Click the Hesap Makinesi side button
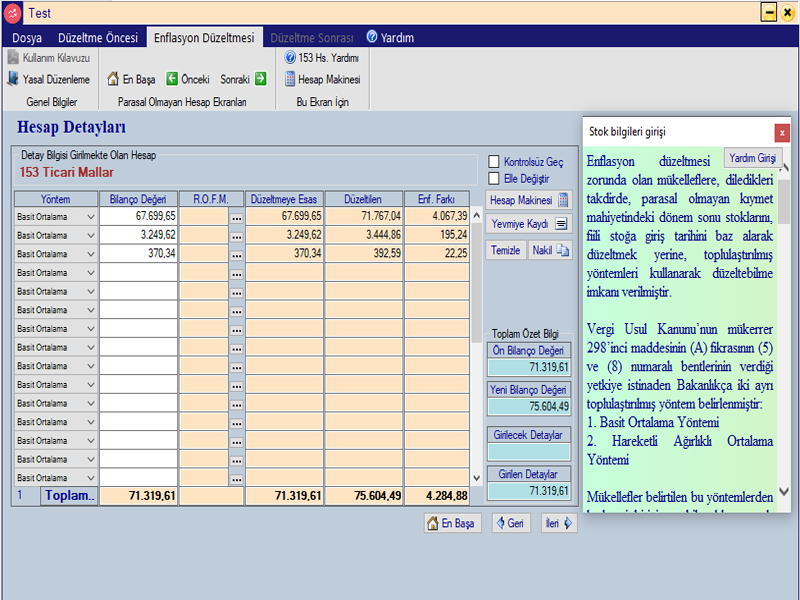This screenshot has width=800, height=600. click(529, 200)
